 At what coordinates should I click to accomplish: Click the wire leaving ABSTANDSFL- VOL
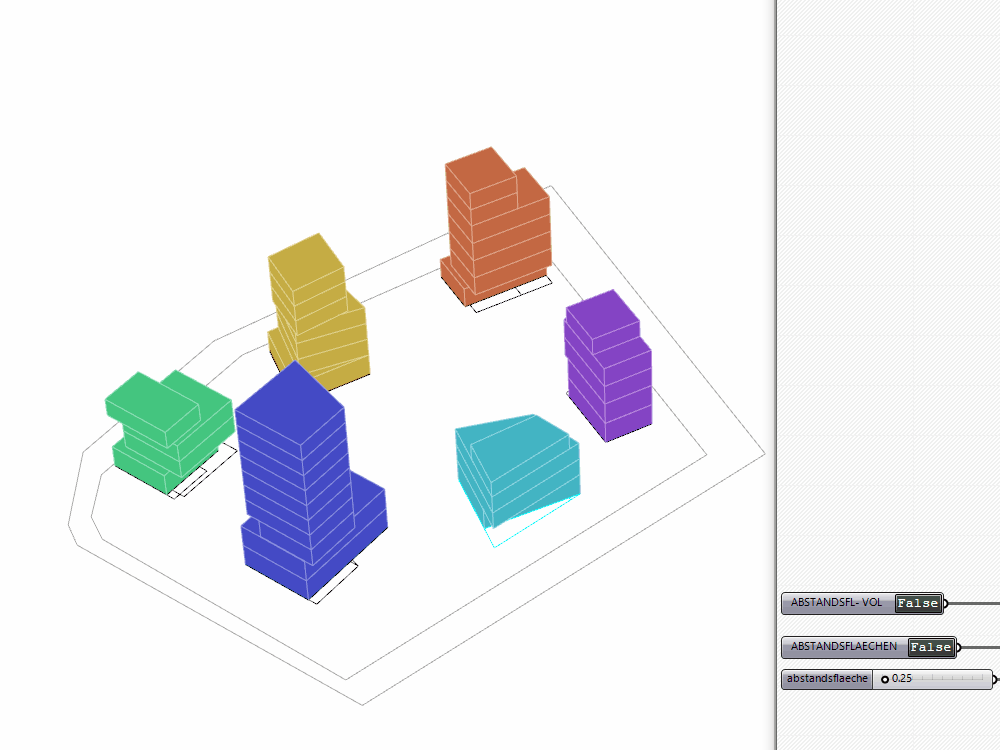click(x=975, y=603)
